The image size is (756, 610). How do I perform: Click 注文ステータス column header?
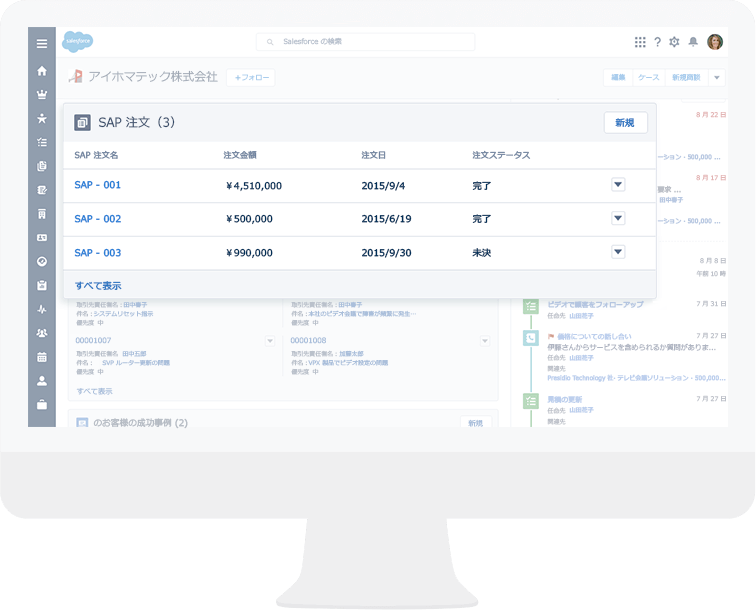click(x=501, y=155)
